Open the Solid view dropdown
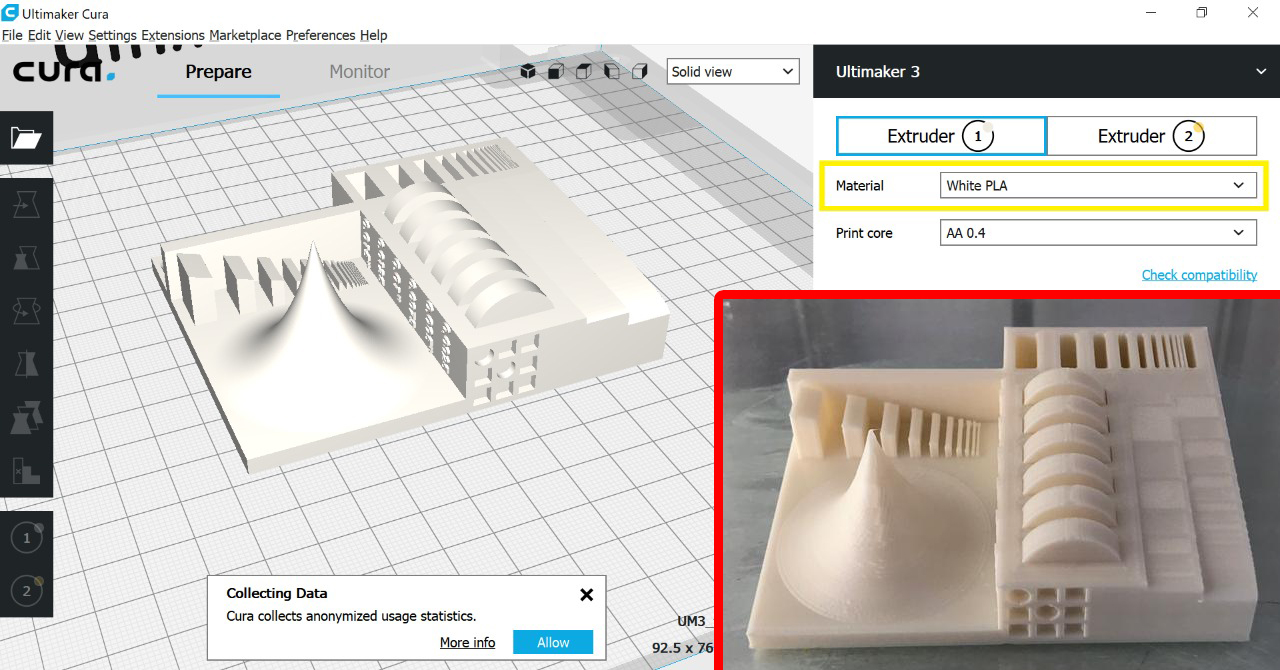1280x670 pixels. [733, 72]
